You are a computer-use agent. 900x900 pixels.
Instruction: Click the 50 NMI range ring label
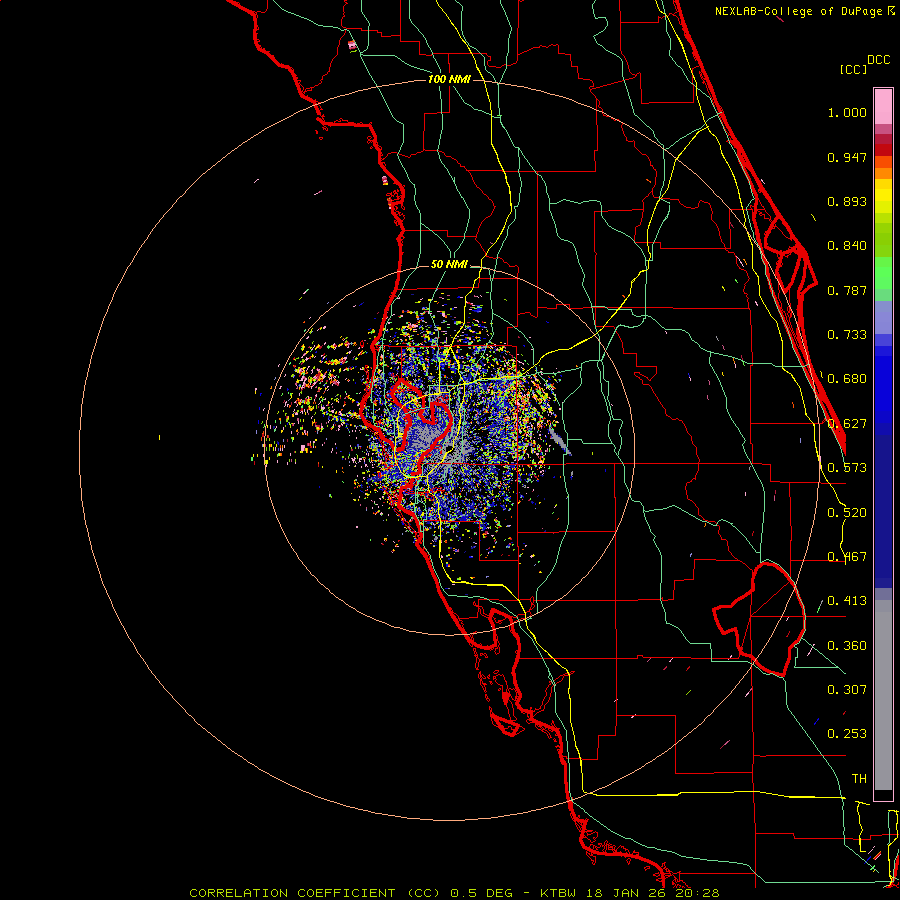pos(449,264)
